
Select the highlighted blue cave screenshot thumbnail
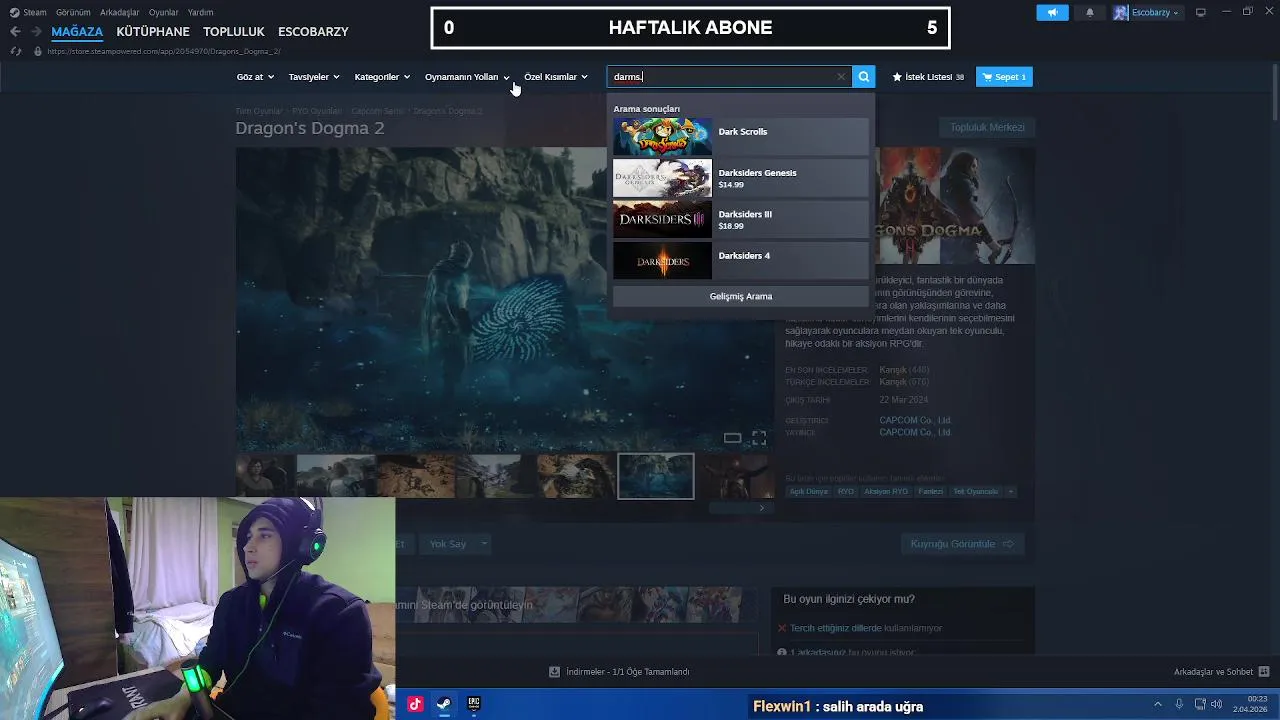[656, 476]
